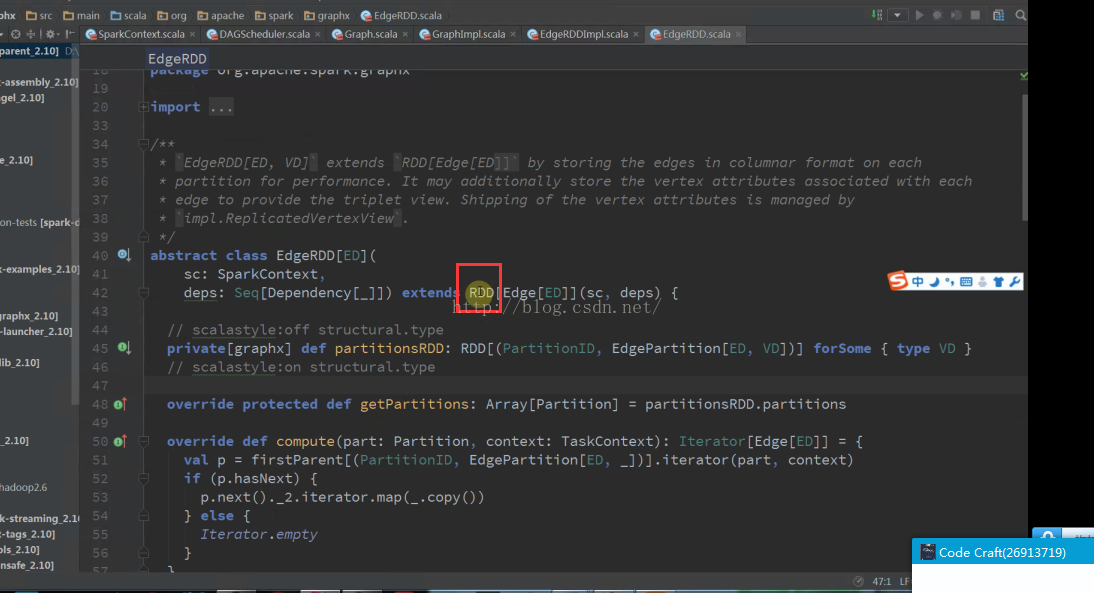Close the EdgeRDDImpl.scala tab
The image size is (1094, 593).
tap(636, 34)
